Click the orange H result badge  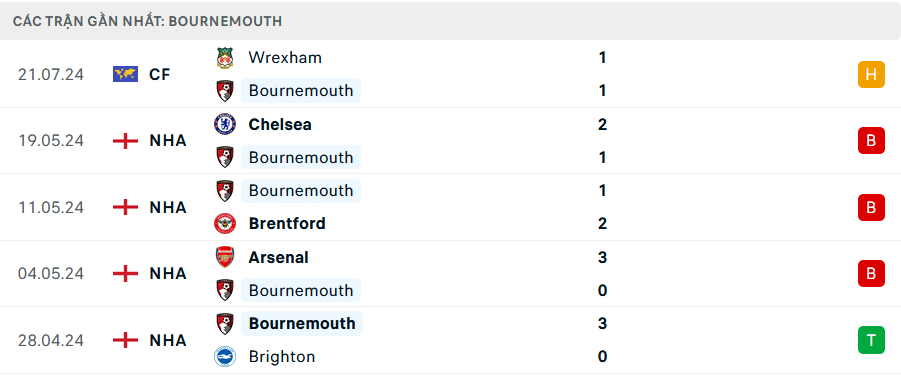[x=871, y=74]
